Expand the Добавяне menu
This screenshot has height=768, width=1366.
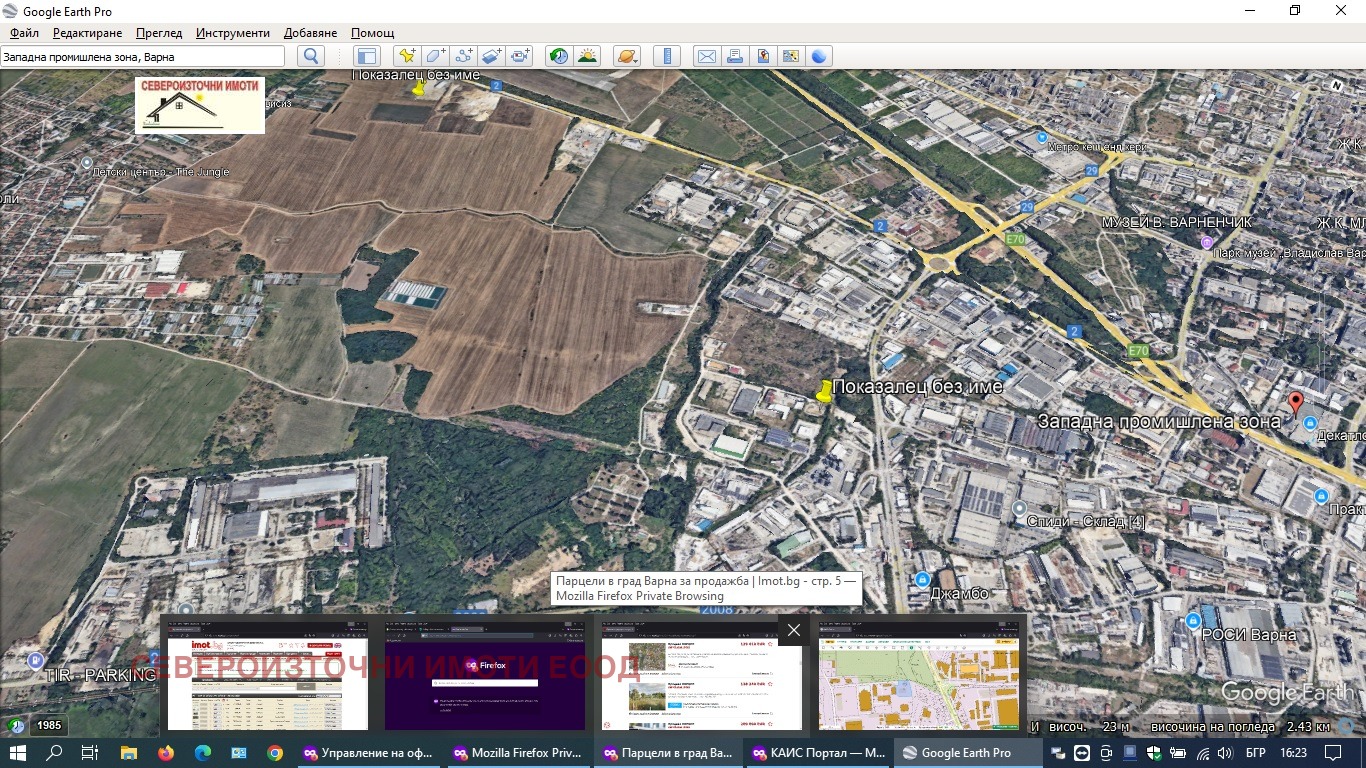click(x=310, y=33)
